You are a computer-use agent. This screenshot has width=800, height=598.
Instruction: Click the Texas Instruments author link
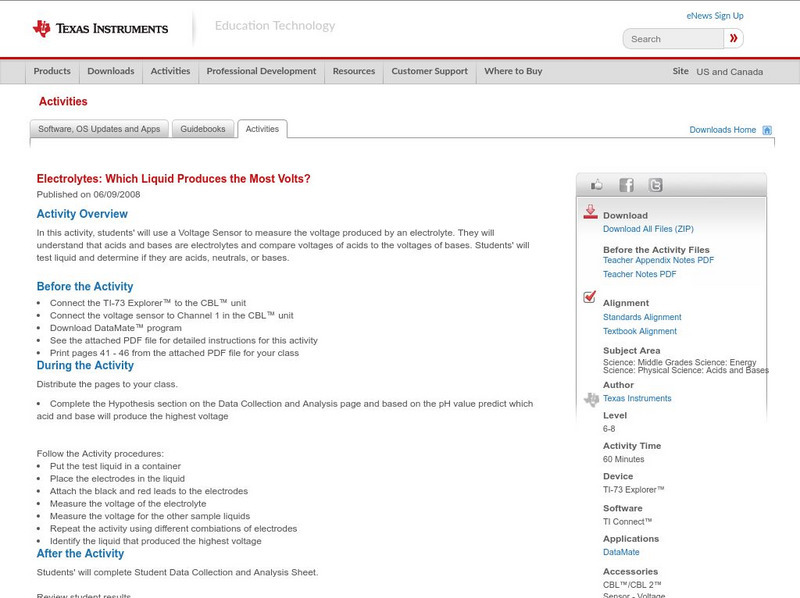point(637,398)
